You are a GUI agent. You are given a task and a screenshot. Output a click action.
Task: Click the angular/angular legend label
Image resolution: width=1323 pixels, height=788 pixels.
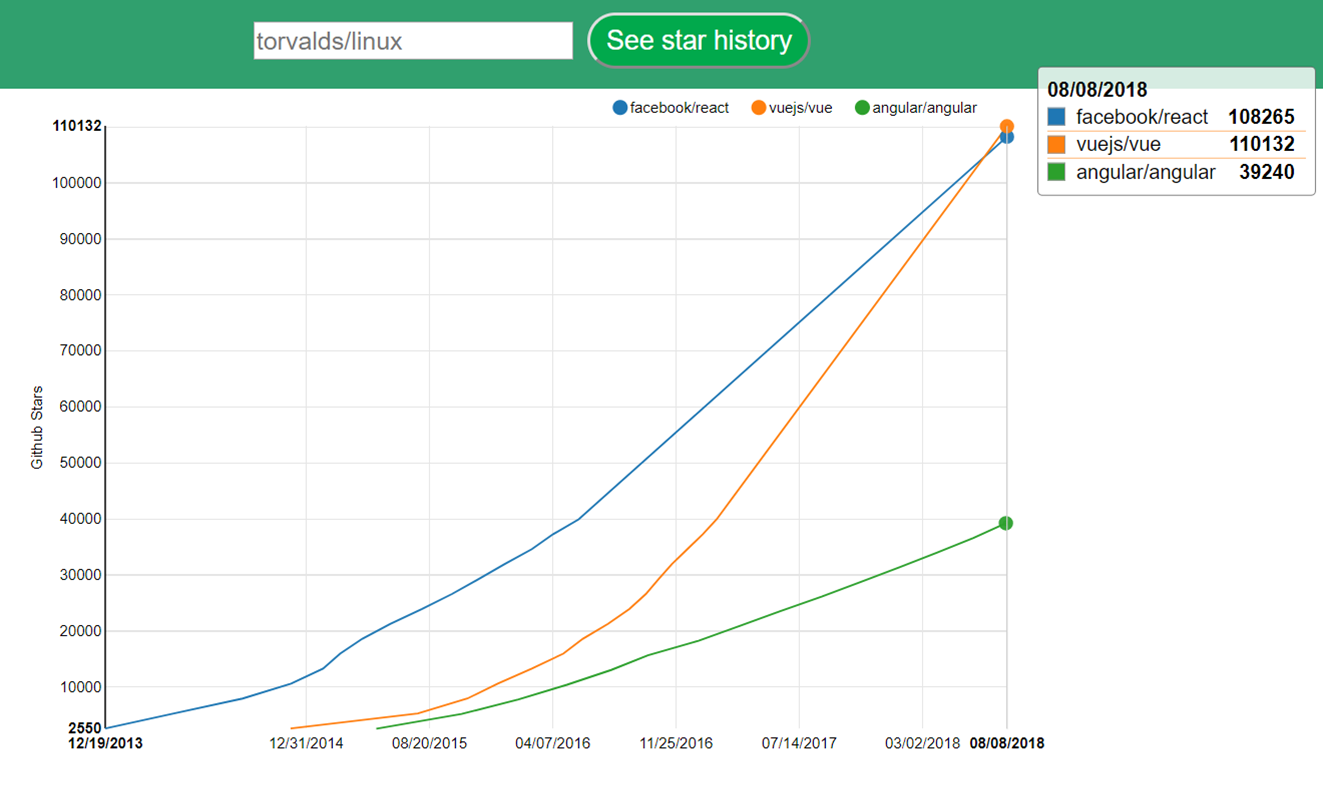point(924,108)
